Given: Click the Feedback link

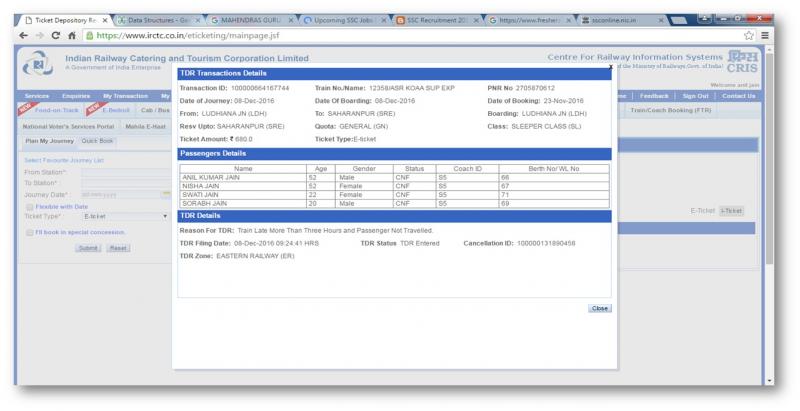Looking at the screenshot, I should (654, 96).
